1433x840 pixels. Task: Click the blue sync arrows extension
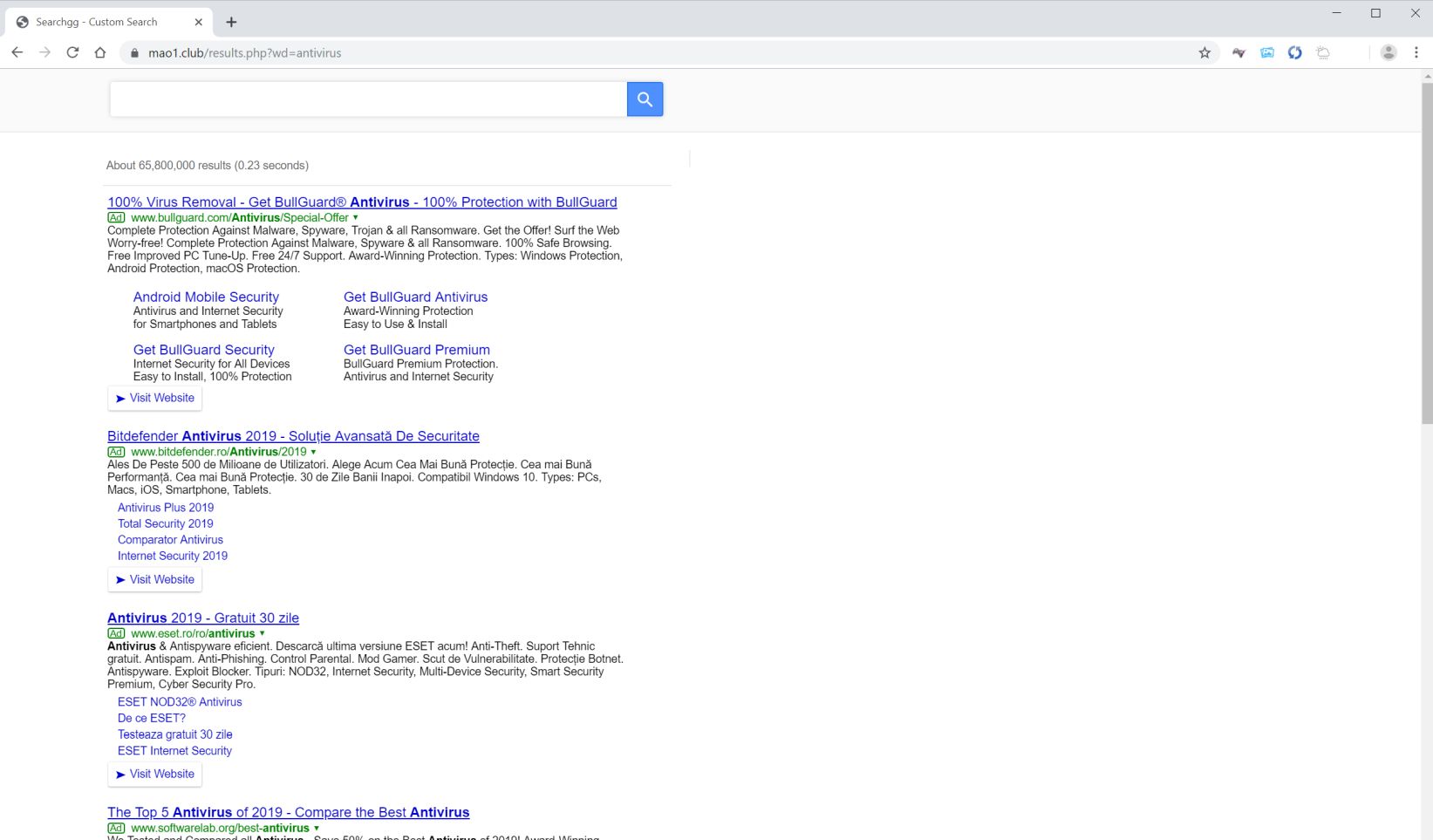1295,52
